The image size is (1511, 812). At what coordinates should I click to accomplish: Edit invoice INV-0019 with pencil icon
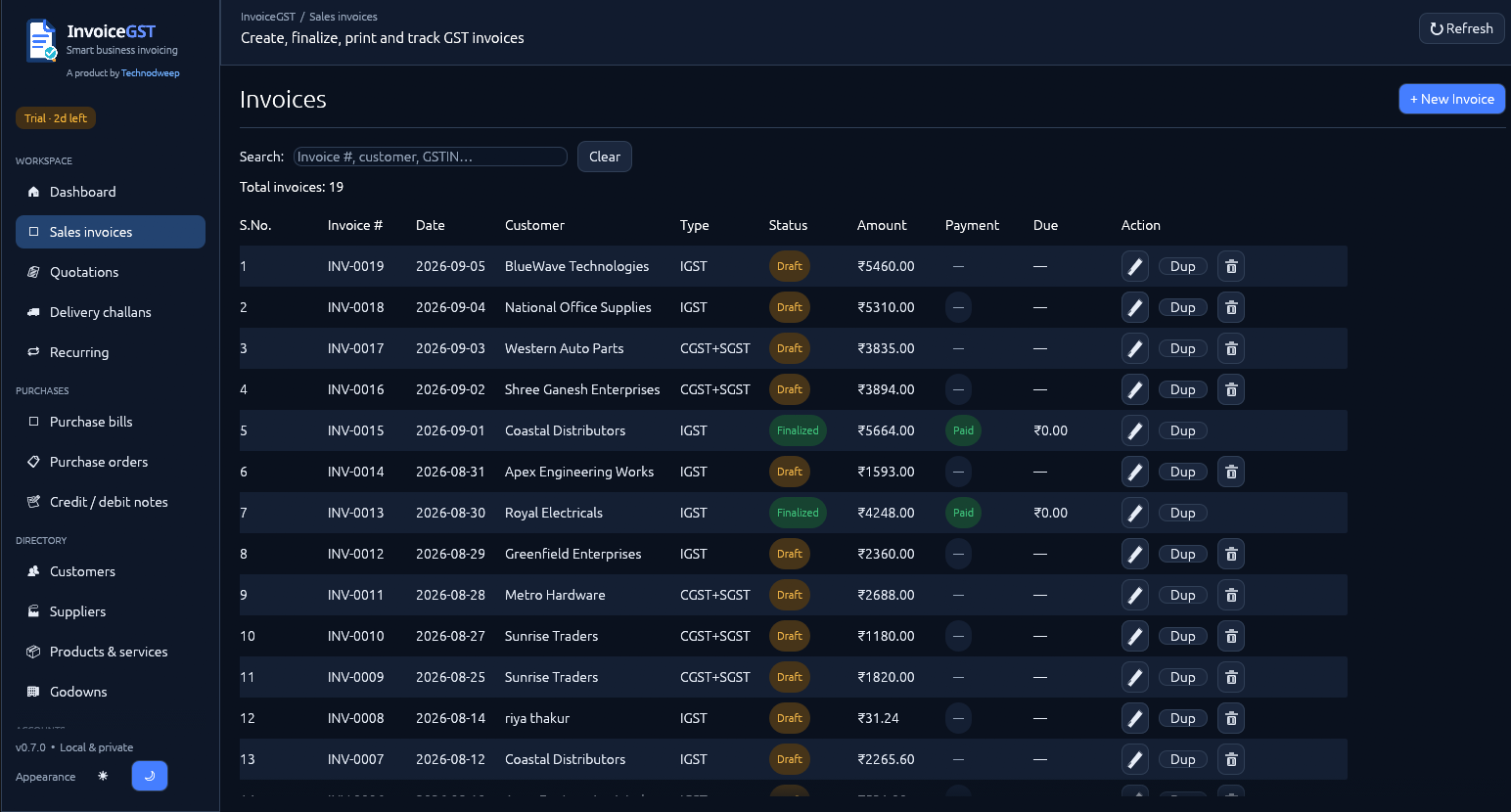pos(1134,266)
